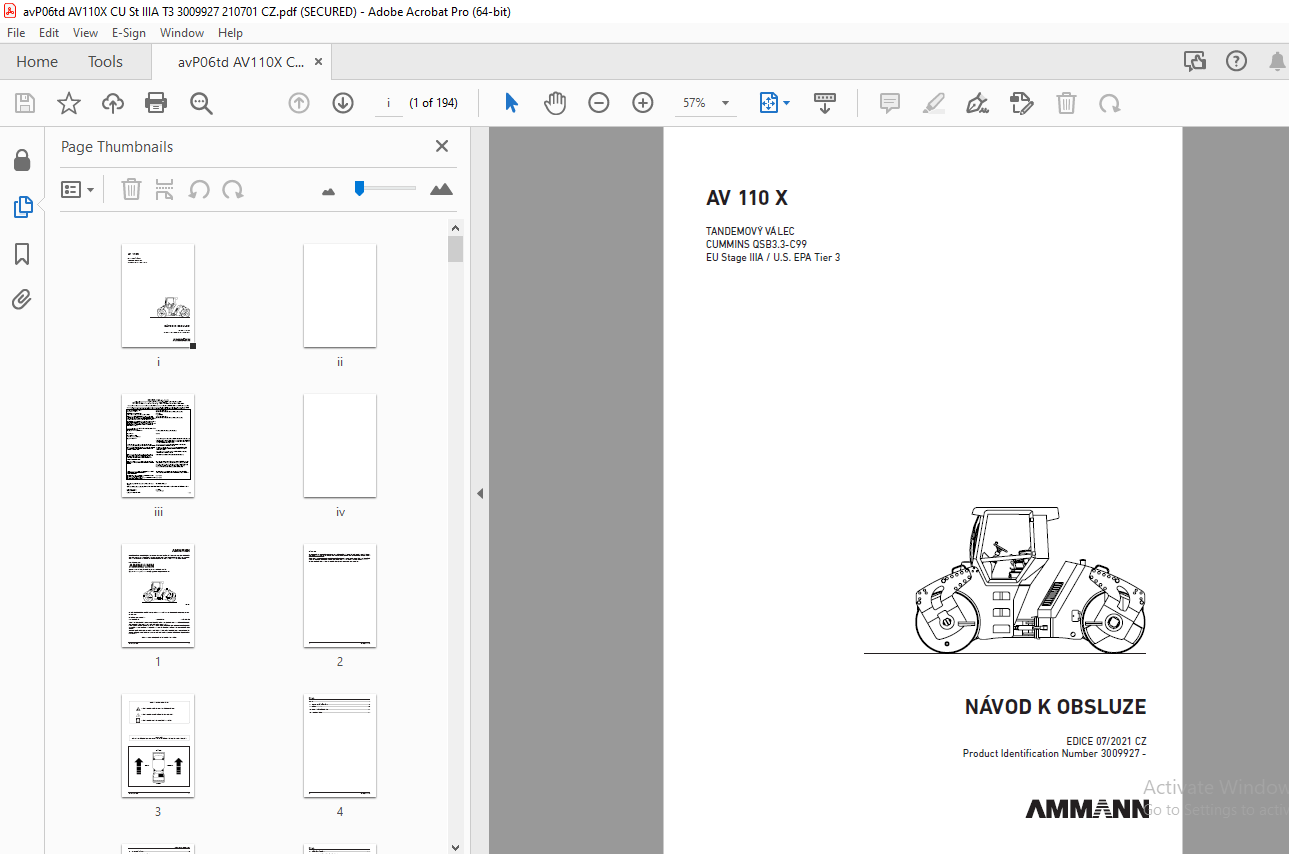Viewport: 1289px width, 854px height.
Task: Click the thumbnails panel scrollbar up arrow
Action: pyautogui.click(x=456, y=227)
